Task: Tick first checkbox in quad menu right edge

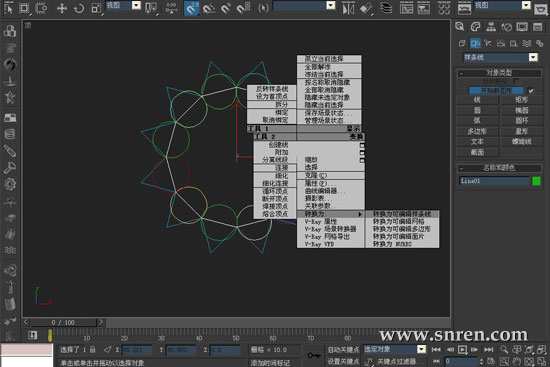Action: [362, 145]
